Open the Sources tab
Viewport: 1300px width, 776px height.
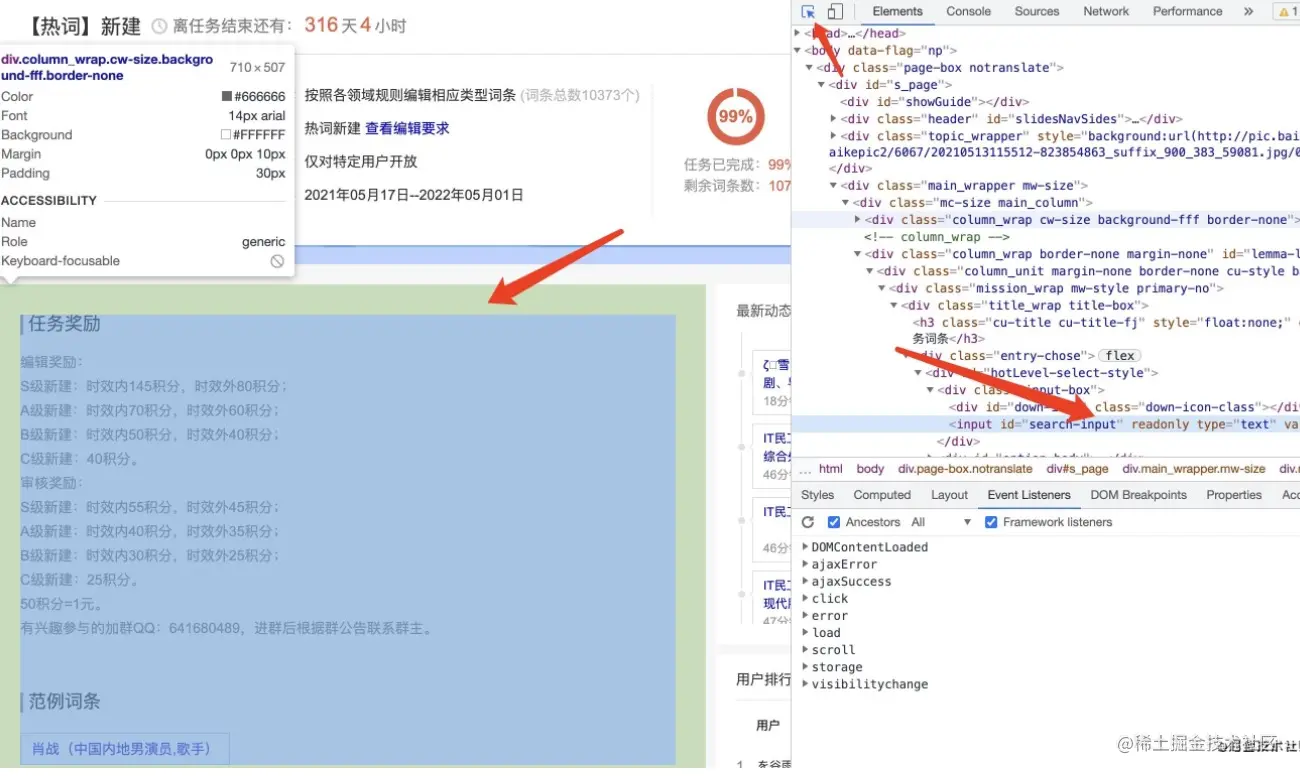pos(1036,12)
